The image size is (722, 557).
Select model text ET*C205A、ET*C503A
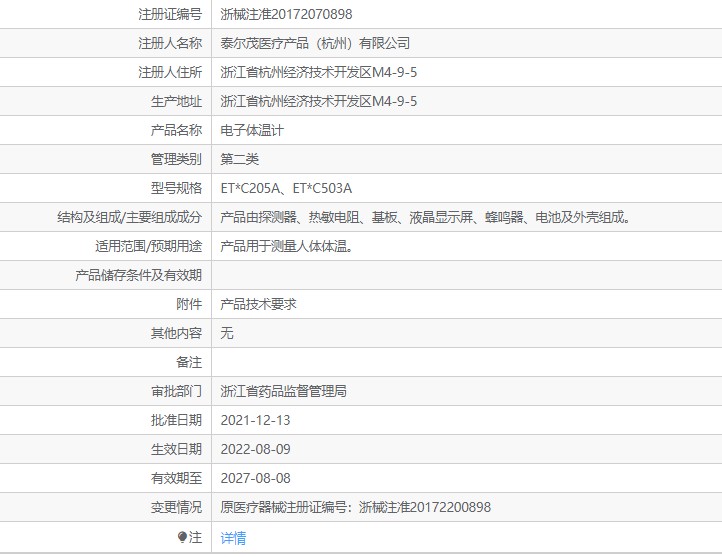[x=286, y=188]
